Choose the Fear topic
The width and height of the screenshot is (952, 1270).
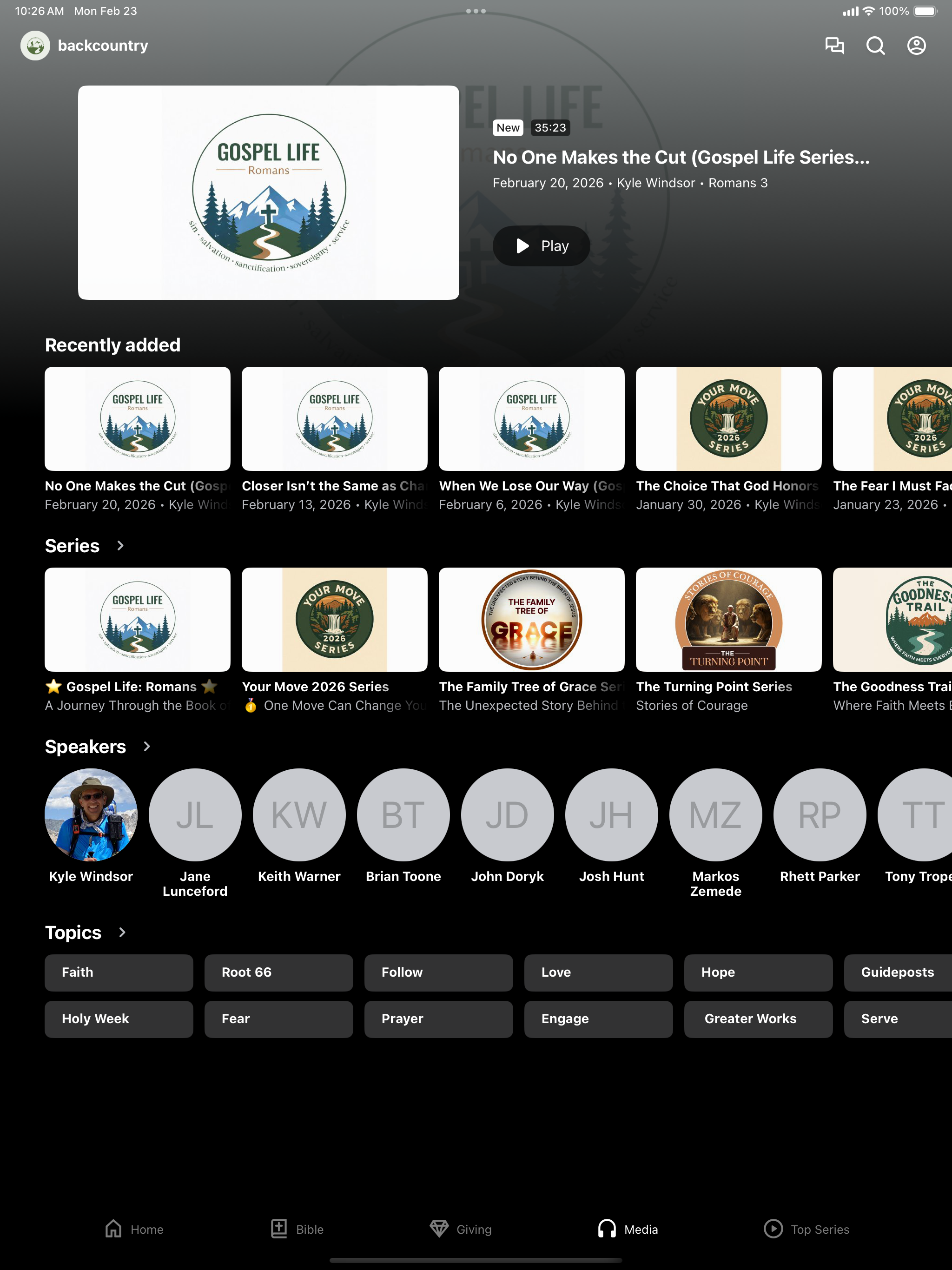pos(278,1019)
